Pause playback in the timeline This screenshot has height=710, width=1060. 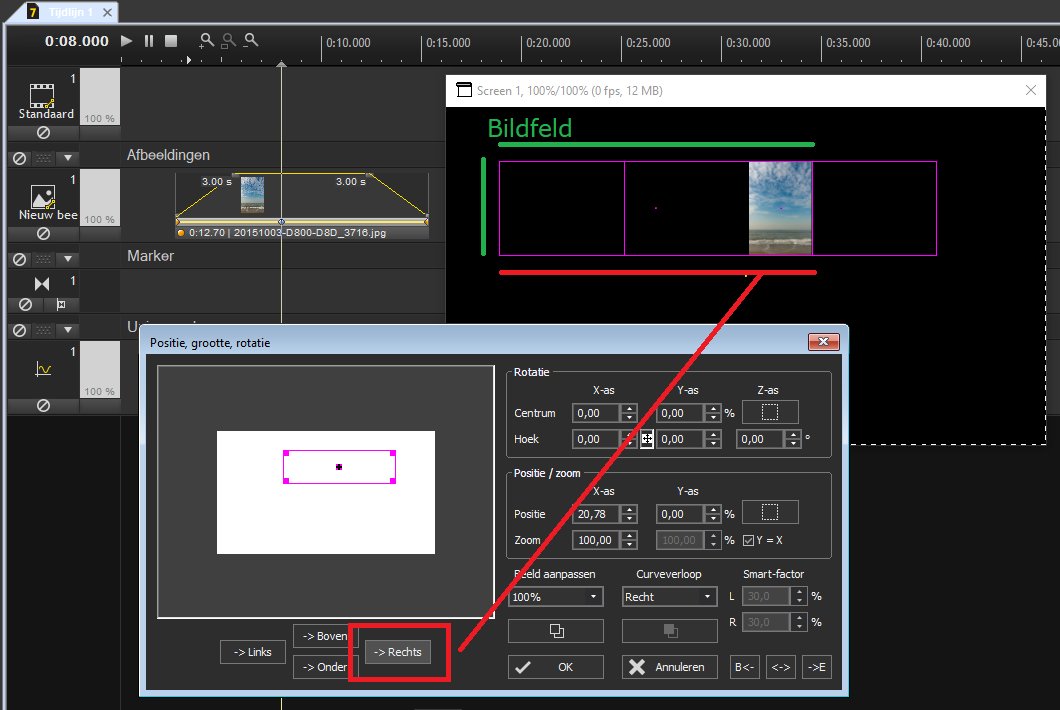click(149, 41)
